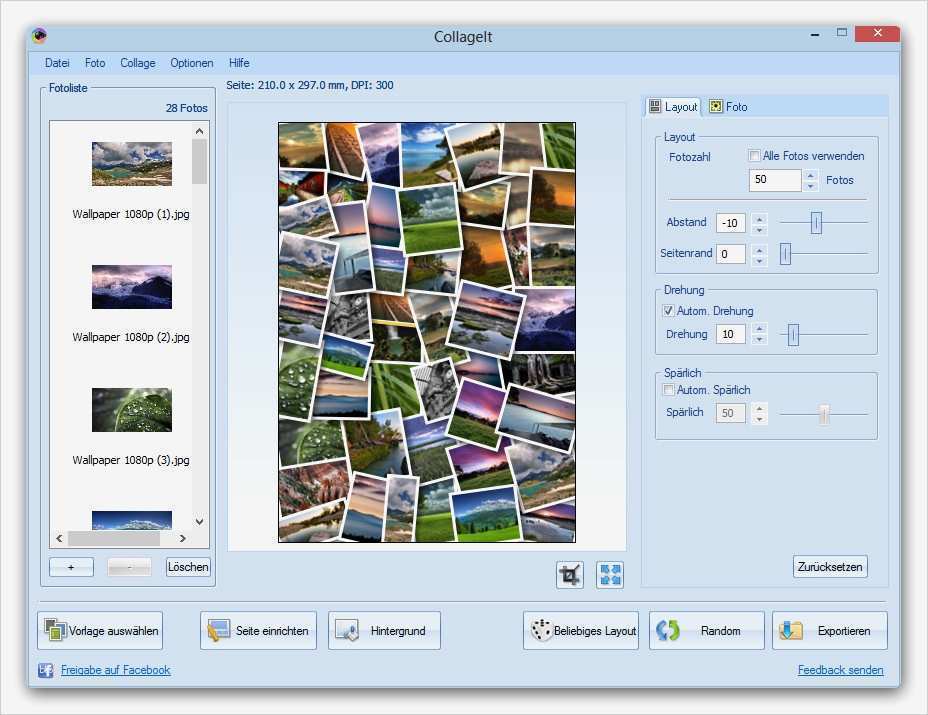Click the Exportieren export icon
Image resolution: width=928 pixels, height=715 pixels.
[791, 630]
